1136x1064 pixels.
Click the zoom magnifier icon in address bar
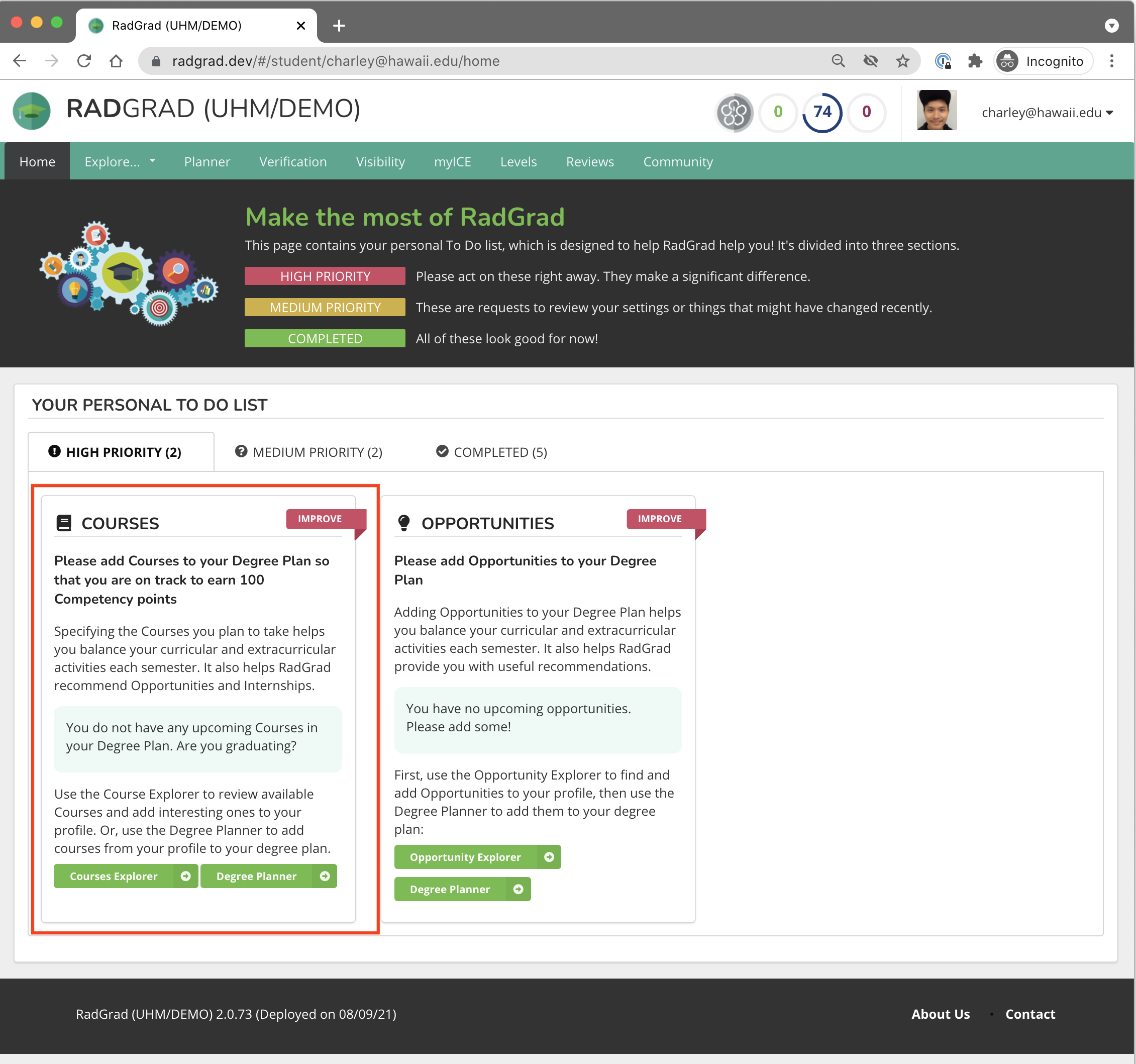(838, 61)
